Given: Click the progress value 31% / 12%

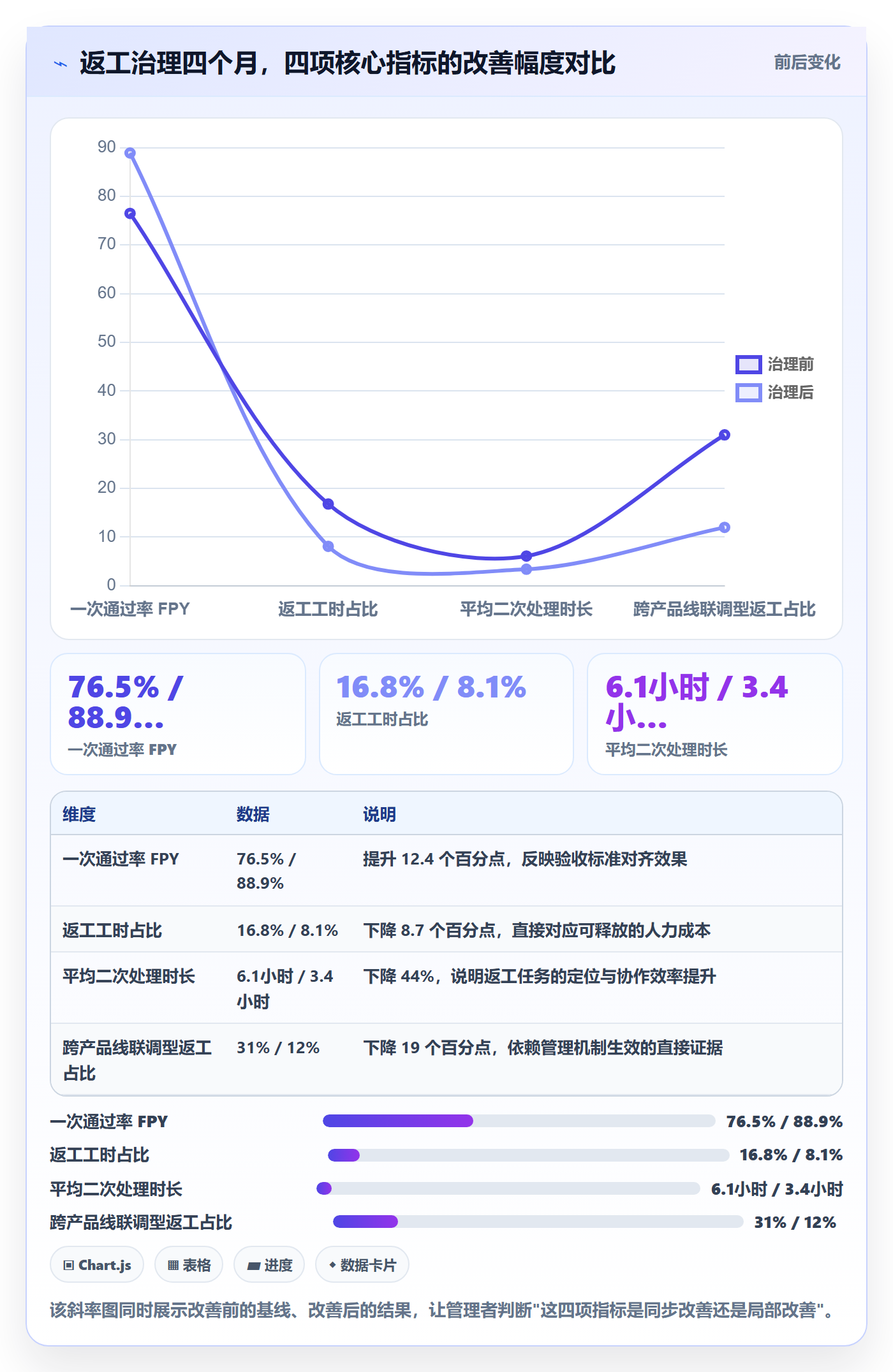Looking at the screenshot, I should click(x=795, y=1222).
